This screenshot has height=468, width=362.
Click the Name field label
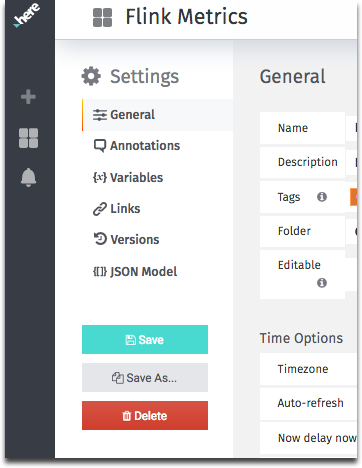pyautogui.click(x=293, y=128)
